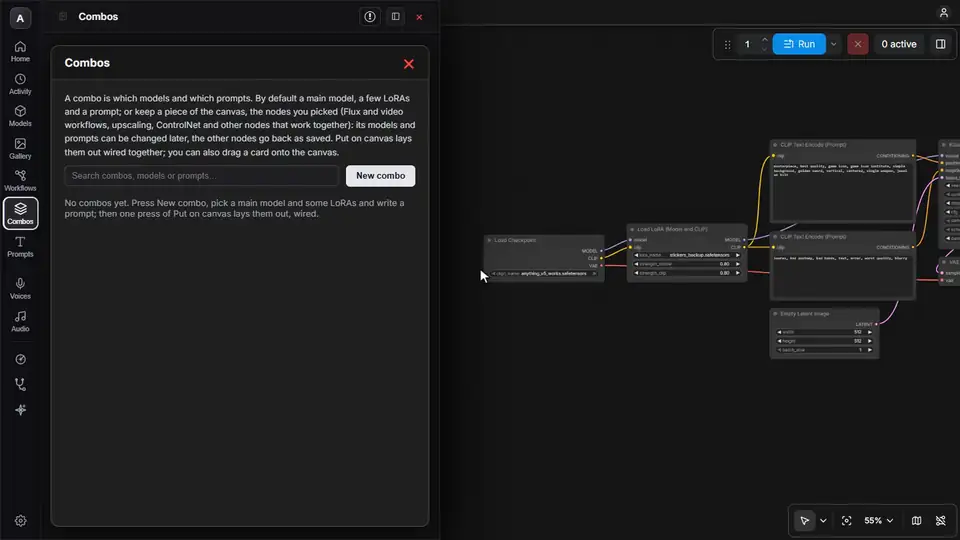
Task: Click the MODEL output port on Load Checkpoint
Action: (602, 251)
